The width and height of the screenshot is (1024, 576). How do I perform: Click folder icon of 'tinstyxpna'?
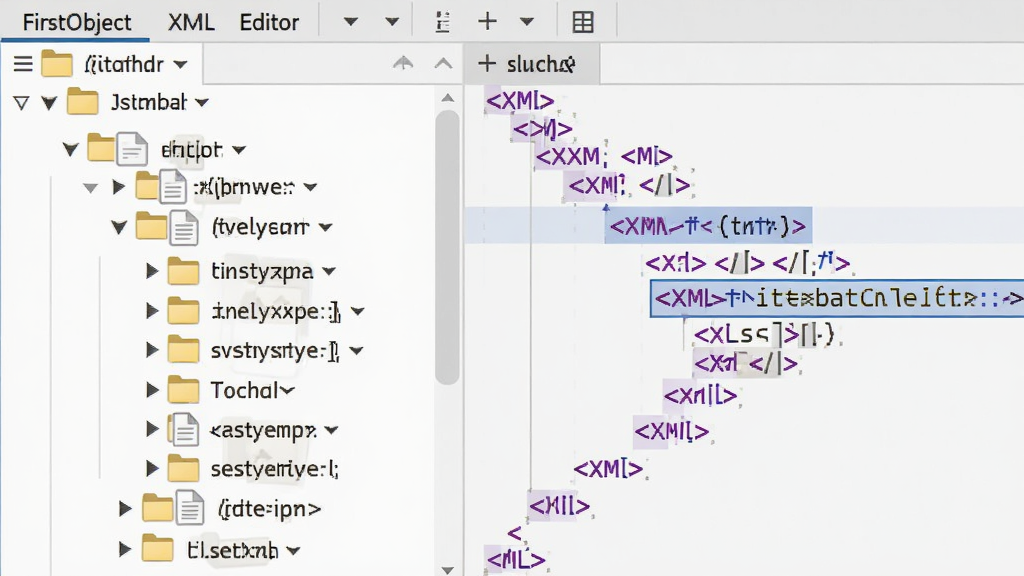coord(184,272)
